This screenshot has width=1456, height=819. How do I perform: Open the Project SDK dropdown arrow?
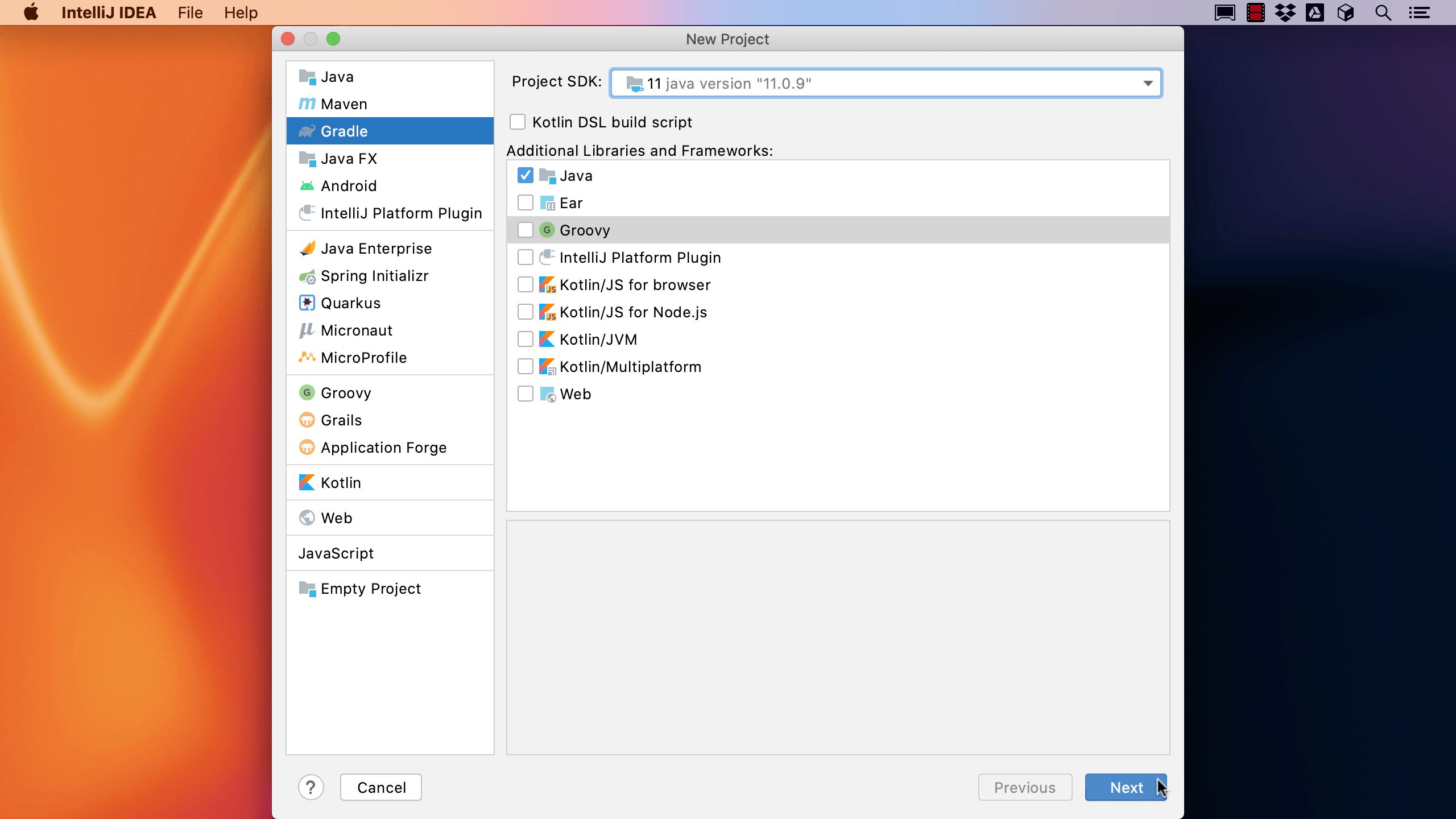(1148, 84)
